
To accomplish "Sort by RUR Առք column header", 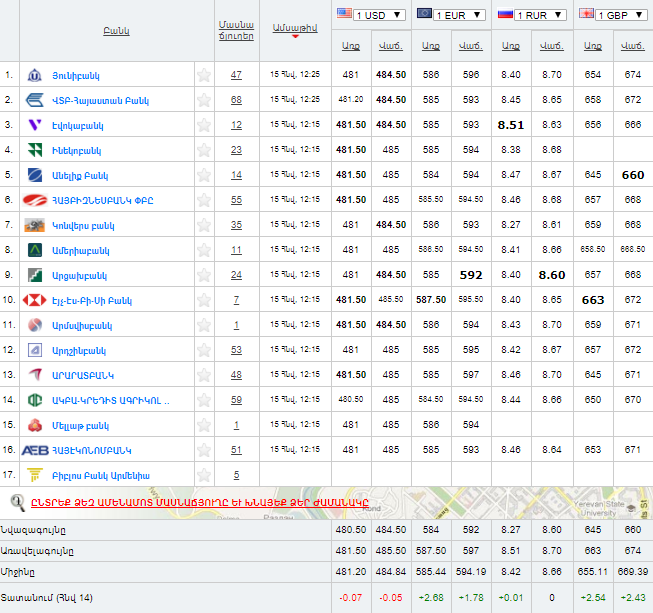I will point(511,46).
